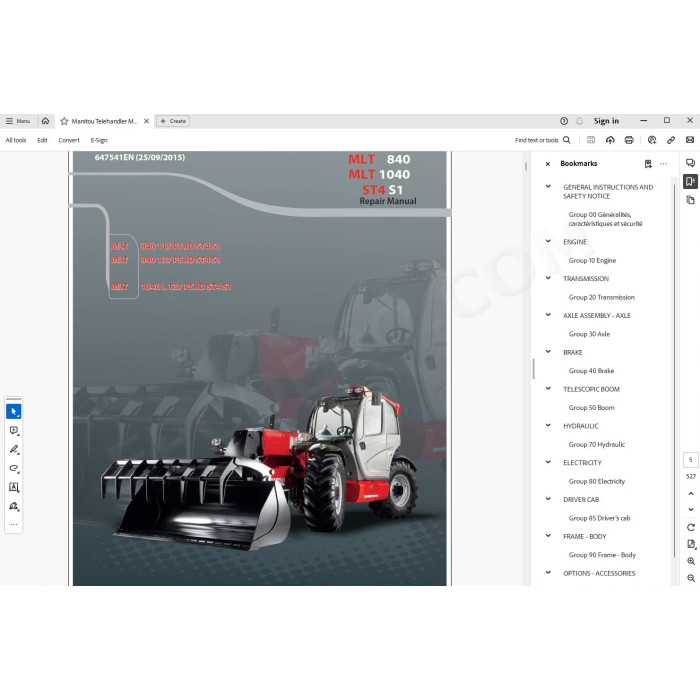Collapse the ENGINE bookmark
This screenshot has width=700, height=700.
(549, 241)
